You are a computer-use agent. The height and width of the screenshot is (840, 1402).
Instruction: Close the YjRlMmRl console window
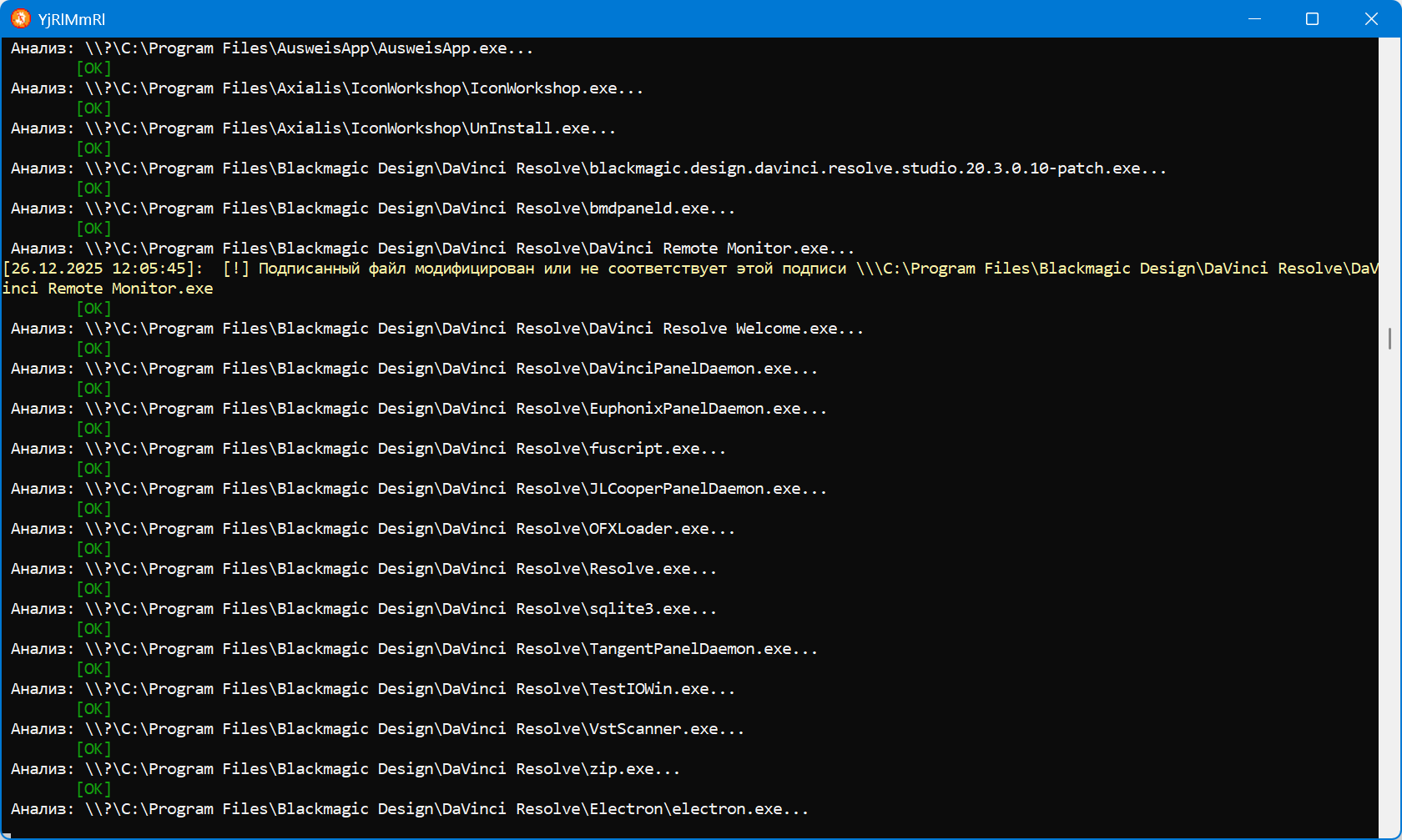[1371, 18]
